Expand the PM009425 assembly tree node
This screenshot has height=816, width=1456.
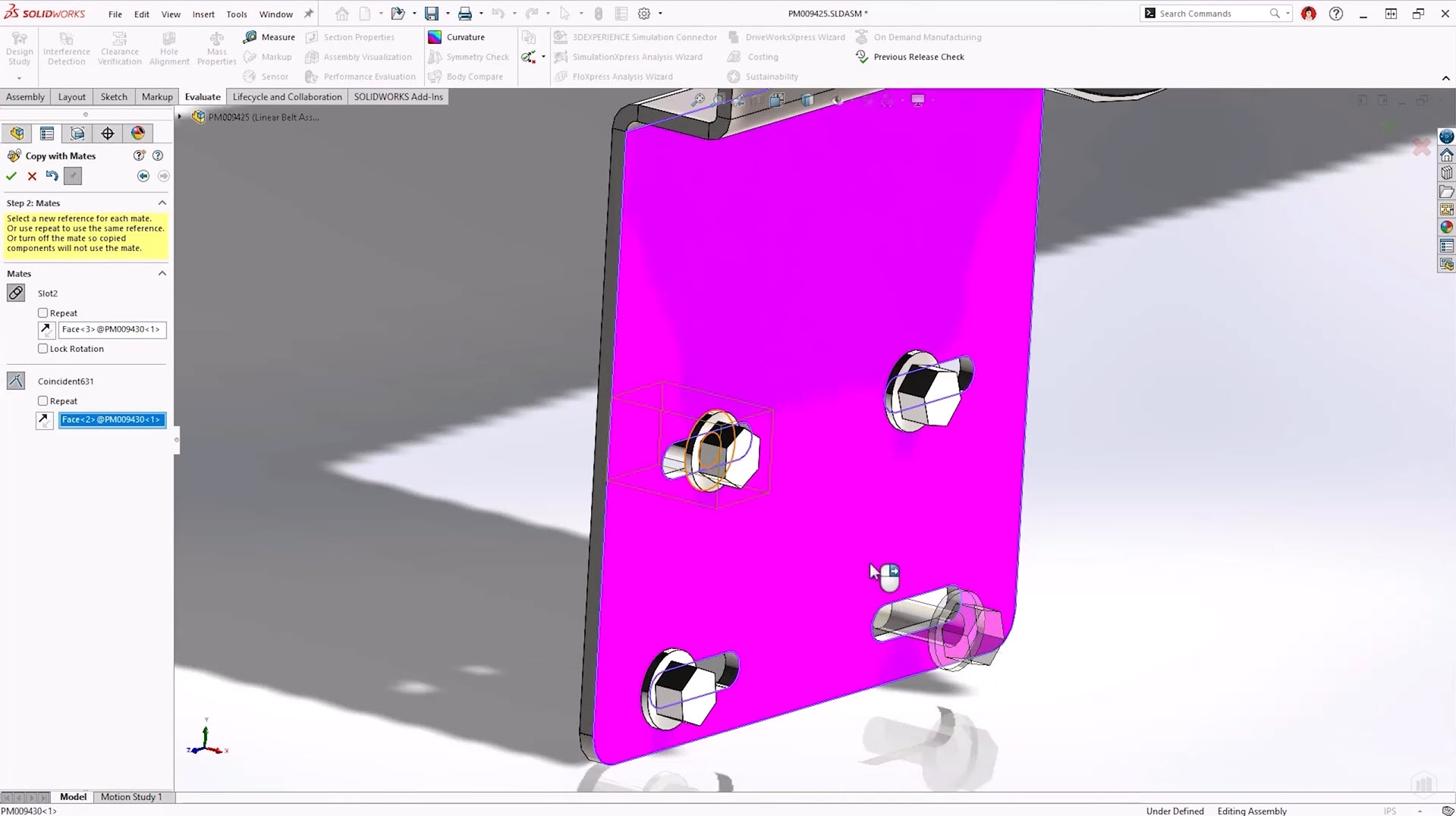click(x=180, y=117)
